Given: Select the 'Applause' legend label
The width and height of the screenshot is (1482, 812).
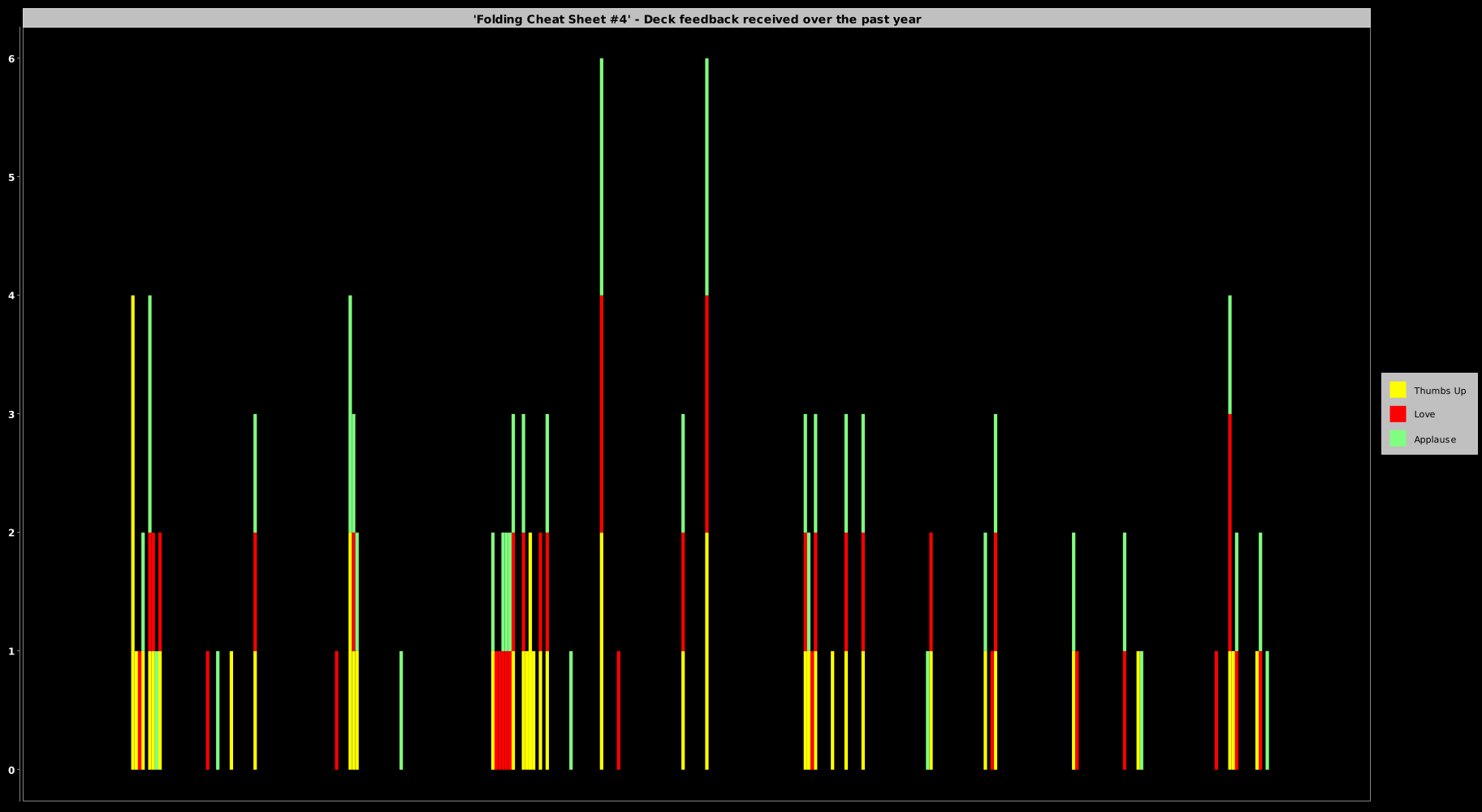Looking at the screenshot, I should tap(1435, 439).
